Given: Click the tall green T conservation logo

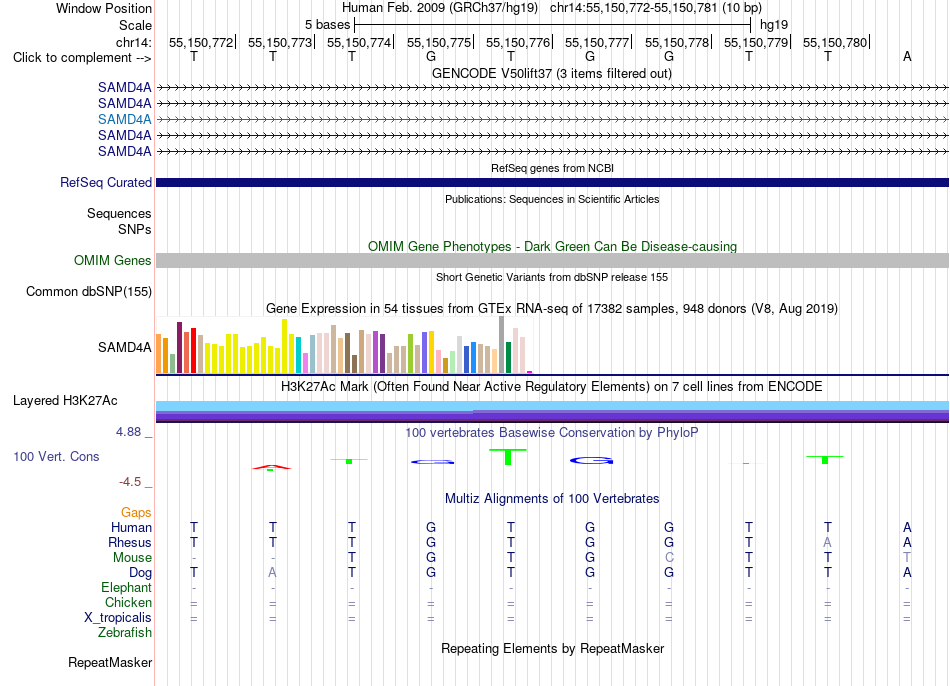Looking at the screenshot, I should coord(508,457).
